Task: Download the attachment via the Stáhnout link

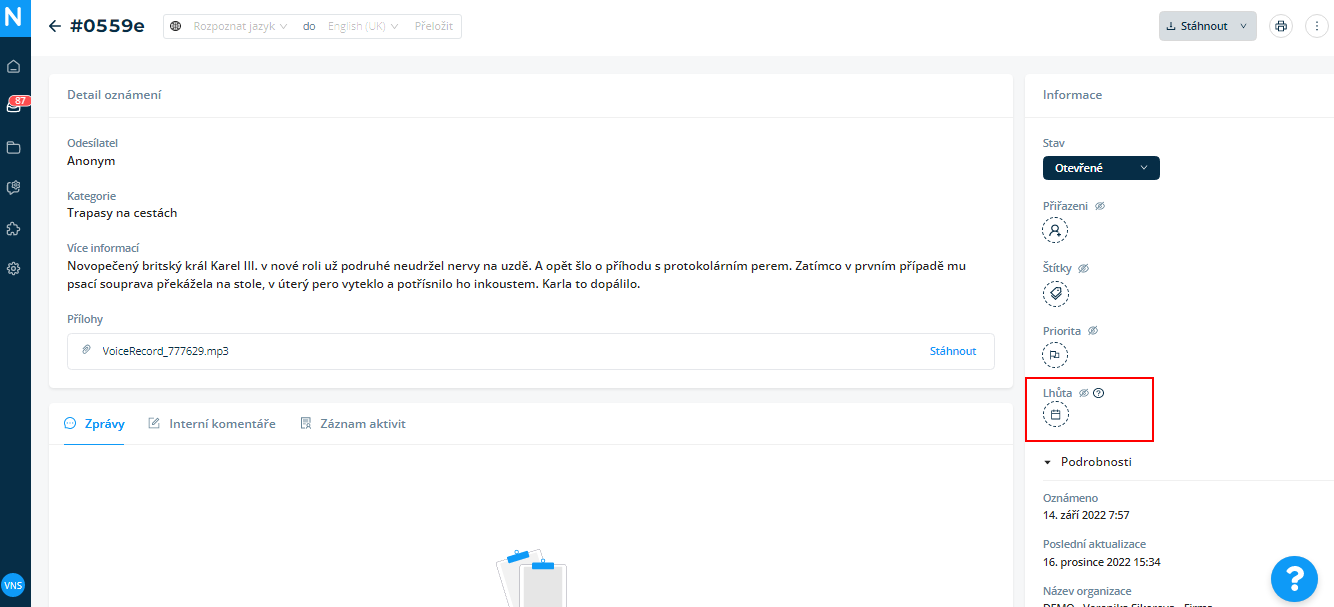Action: click(x=953, y=351)
